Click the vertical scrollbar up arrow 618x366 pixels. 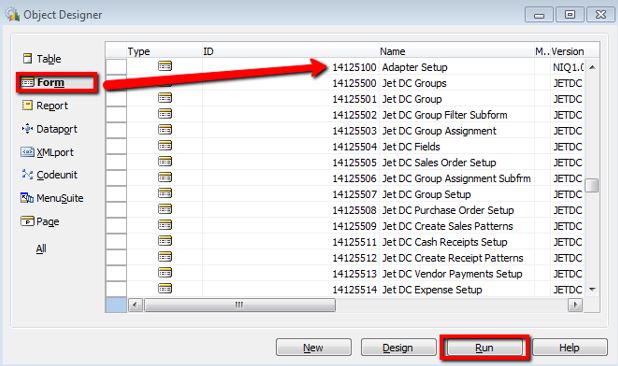[x=592, y=67]
